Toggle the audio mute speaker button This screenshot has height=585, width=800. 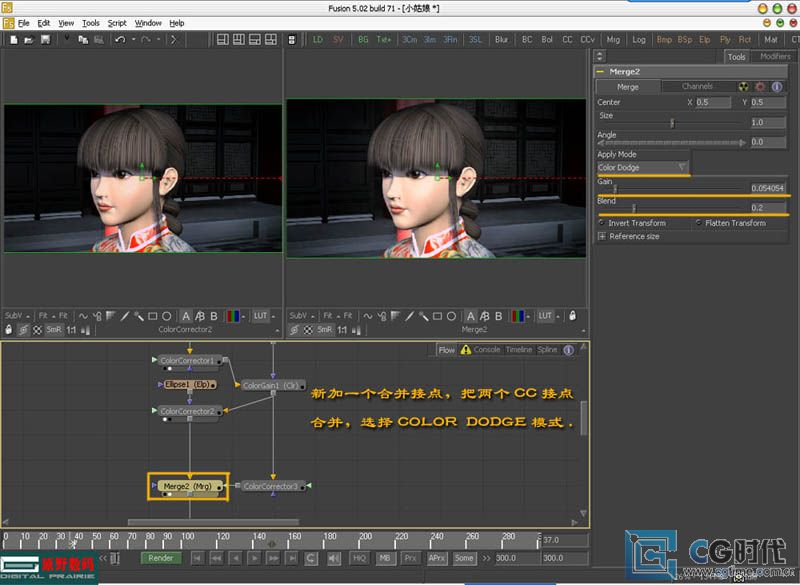click(x=334, y=558)
